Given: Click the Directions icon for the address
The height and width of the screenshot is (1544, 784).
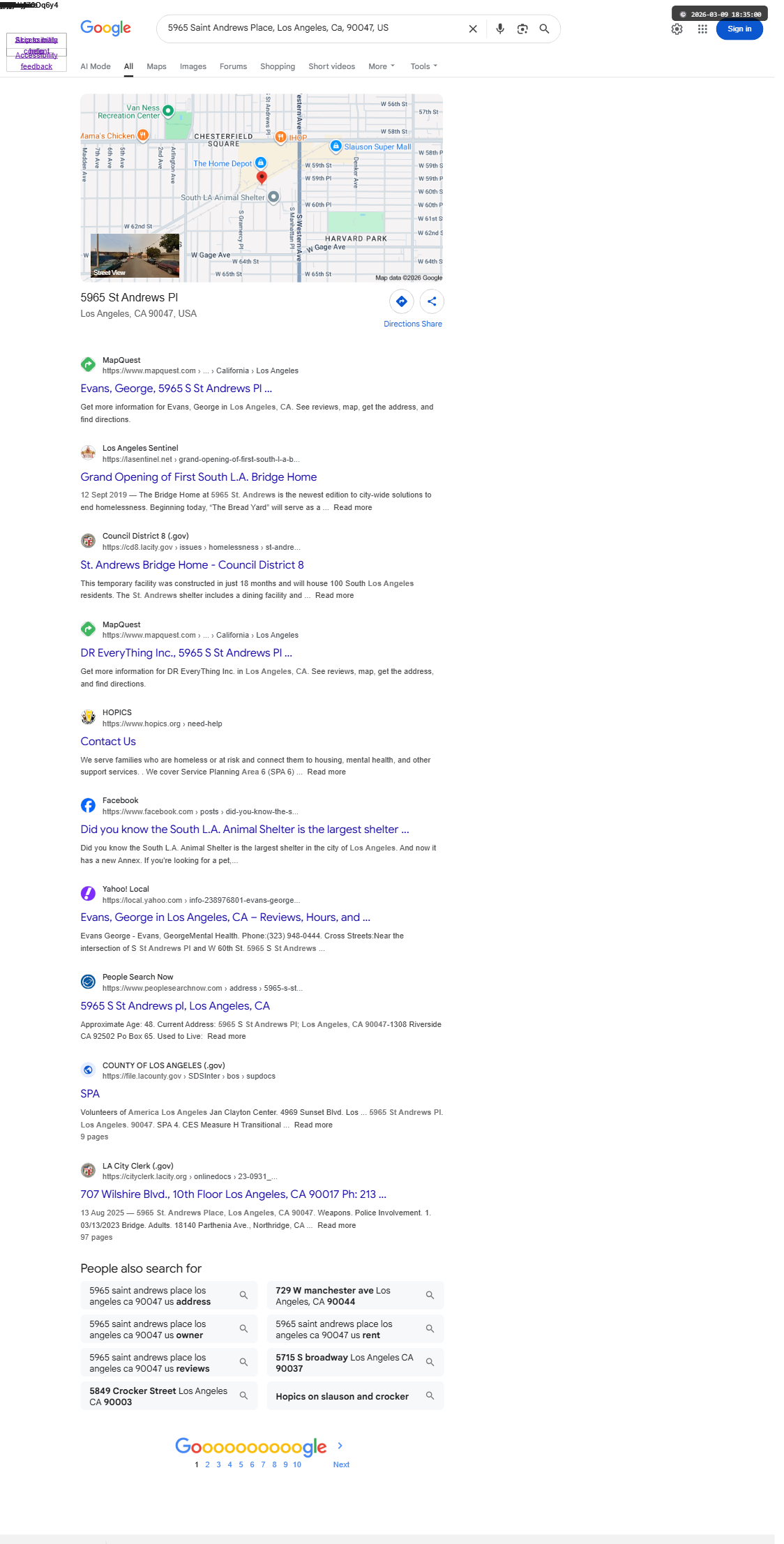Looking at the screenshot, I should click(x=402, y=301).
